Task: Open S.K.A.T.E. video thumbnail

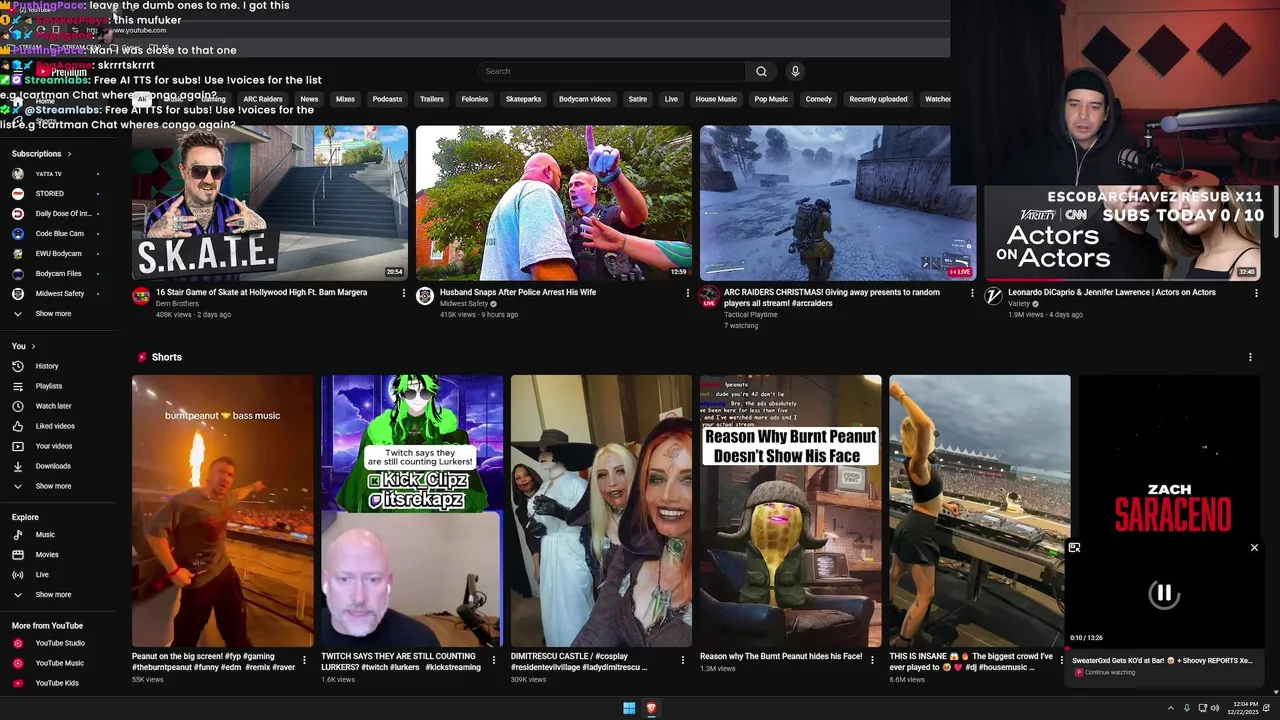Action: tap(270, 203)
